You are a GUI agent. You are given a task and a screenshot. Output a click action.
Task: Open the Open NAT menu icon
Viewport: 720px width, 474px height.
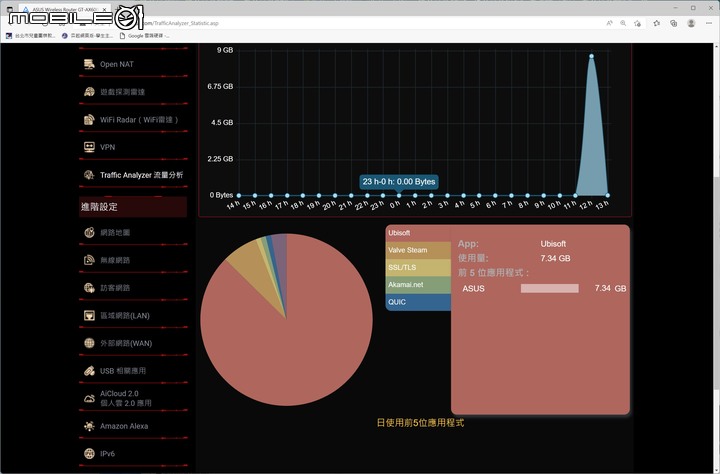(x=89, y=64)
